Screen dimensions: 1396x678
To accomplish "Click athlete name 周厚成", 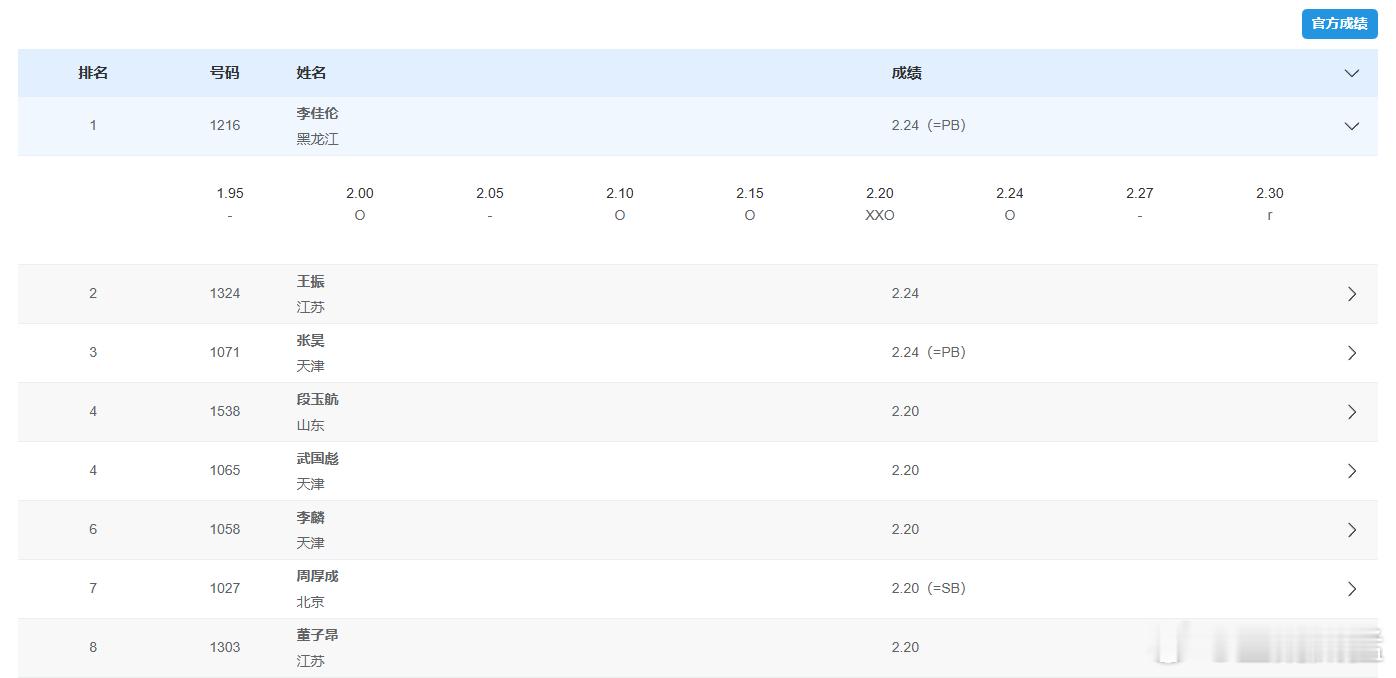I will (317, 576).
